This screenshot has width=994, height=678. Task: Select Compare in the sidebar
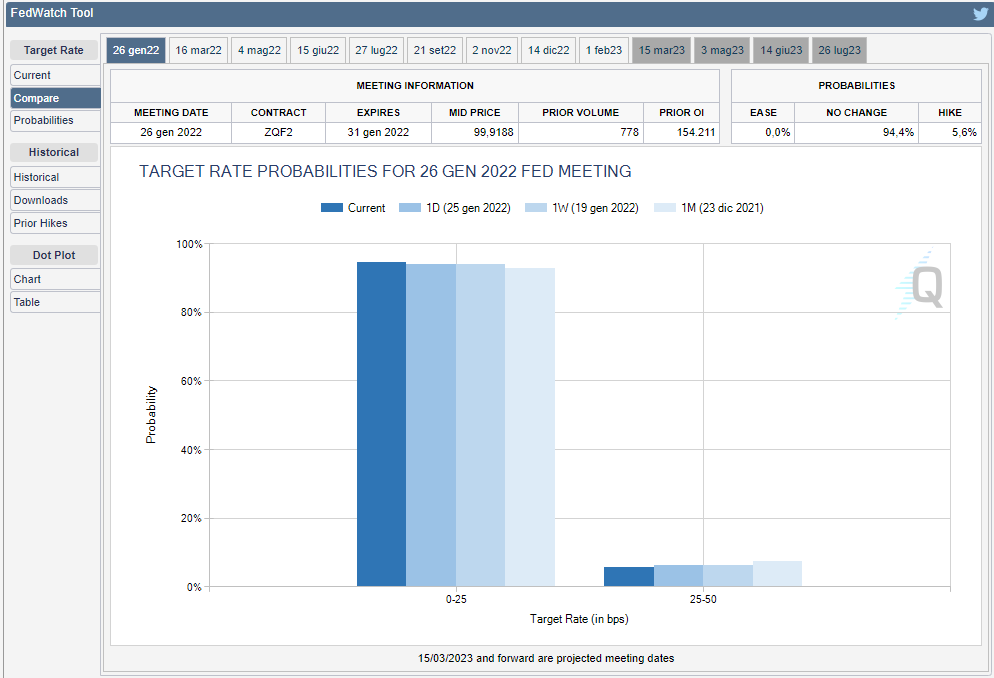(x=55, y=98)
